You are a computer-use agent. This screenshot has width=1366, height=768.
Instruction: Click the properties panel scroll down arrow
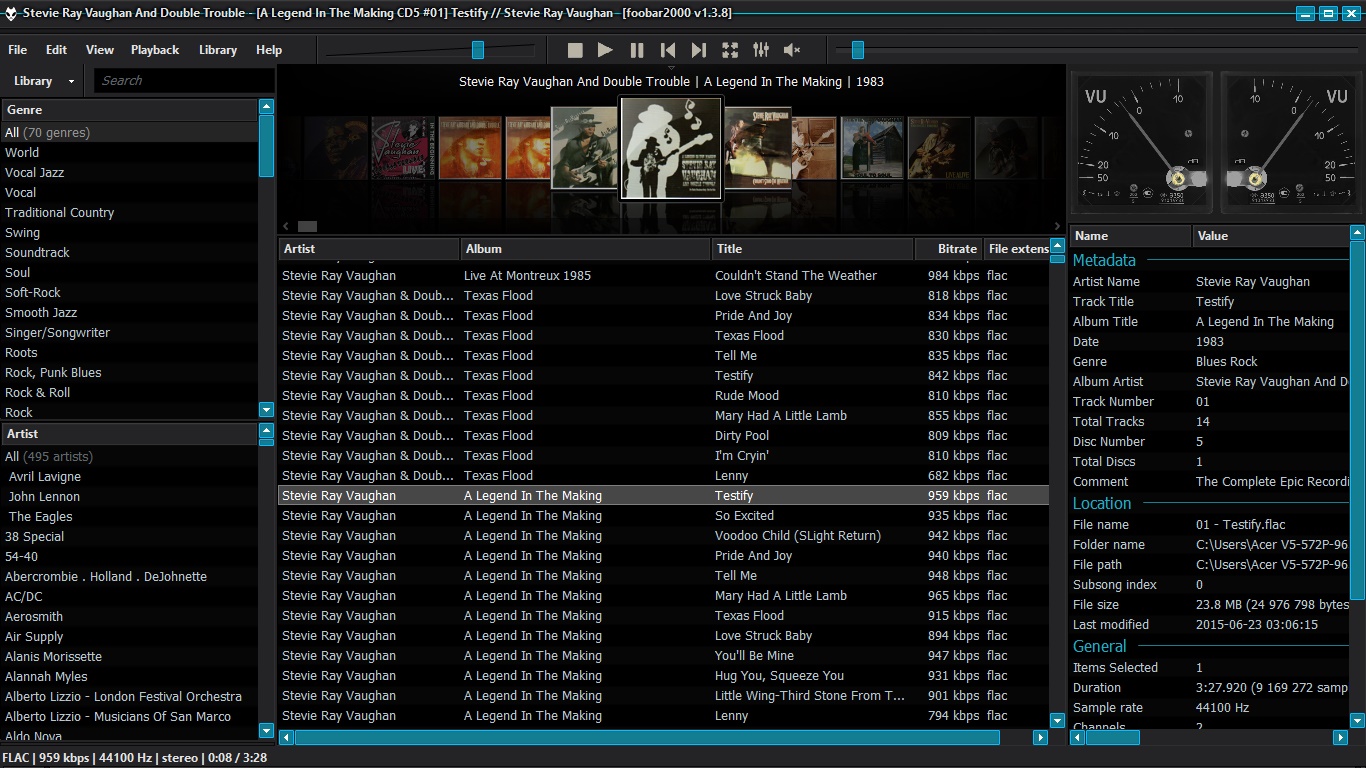[1357, 720]
